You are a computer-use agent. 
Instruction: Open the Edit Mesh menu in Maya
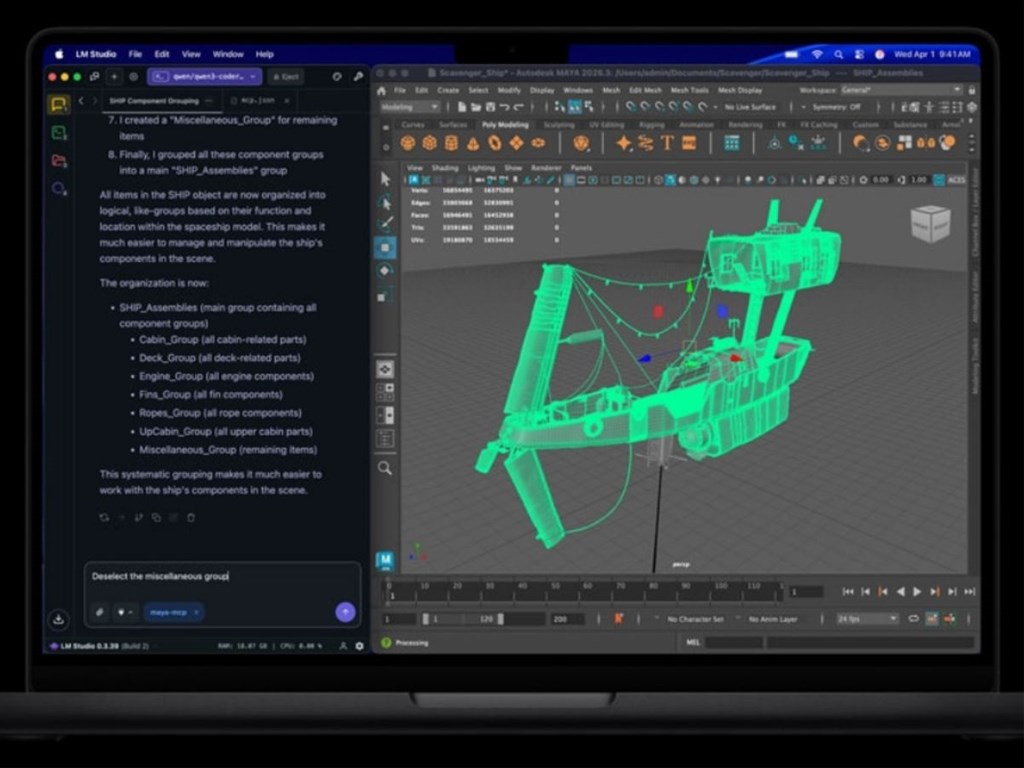[x=645, y=90]
